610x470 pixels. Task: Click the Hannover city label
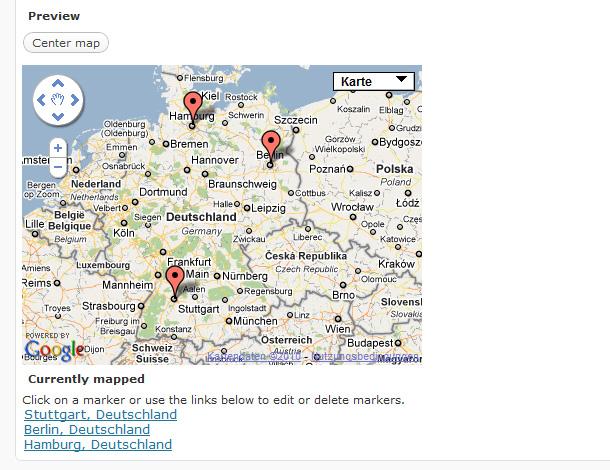215,160
